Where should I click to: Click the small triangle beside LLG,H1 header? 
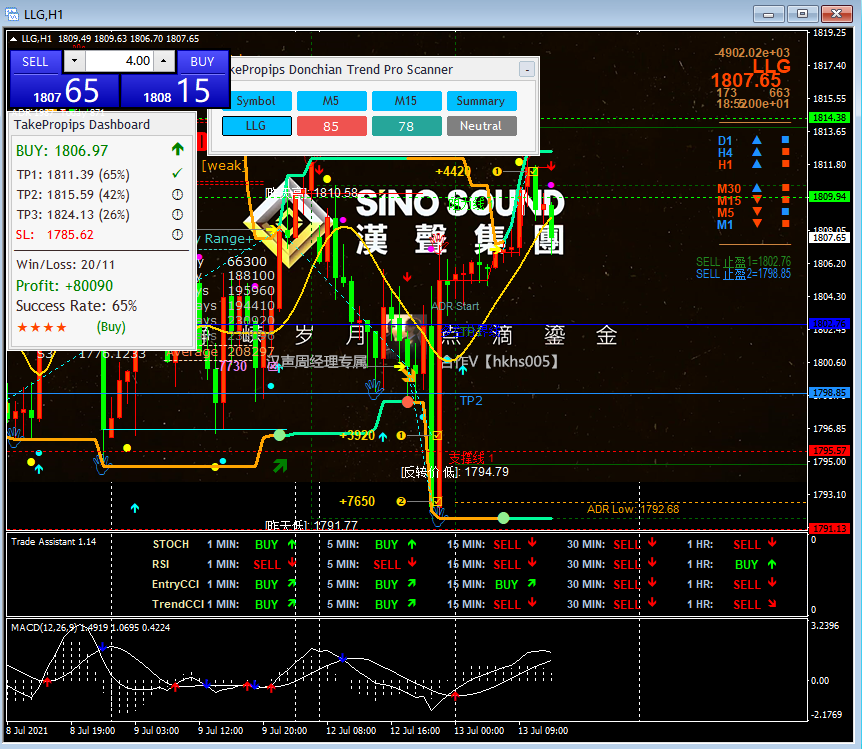(x=14, y=39)
